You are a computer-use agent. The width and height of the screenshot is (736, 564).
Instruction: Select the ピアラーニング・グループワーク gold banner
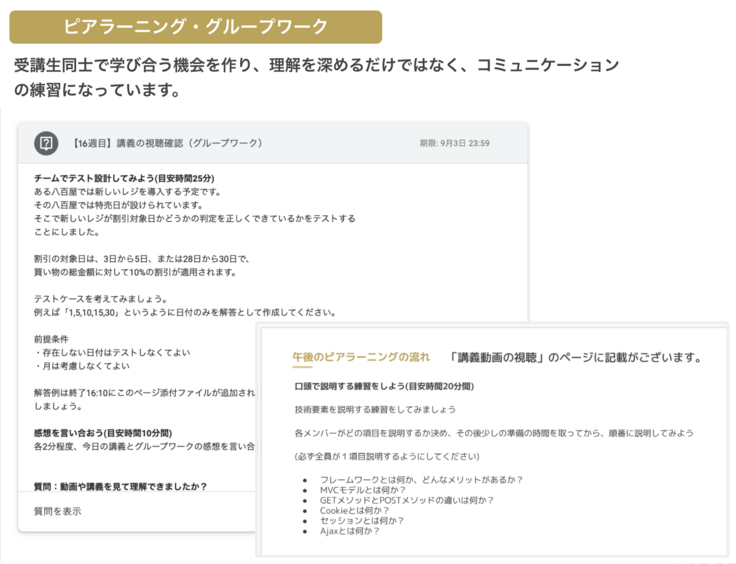(196, 27)
